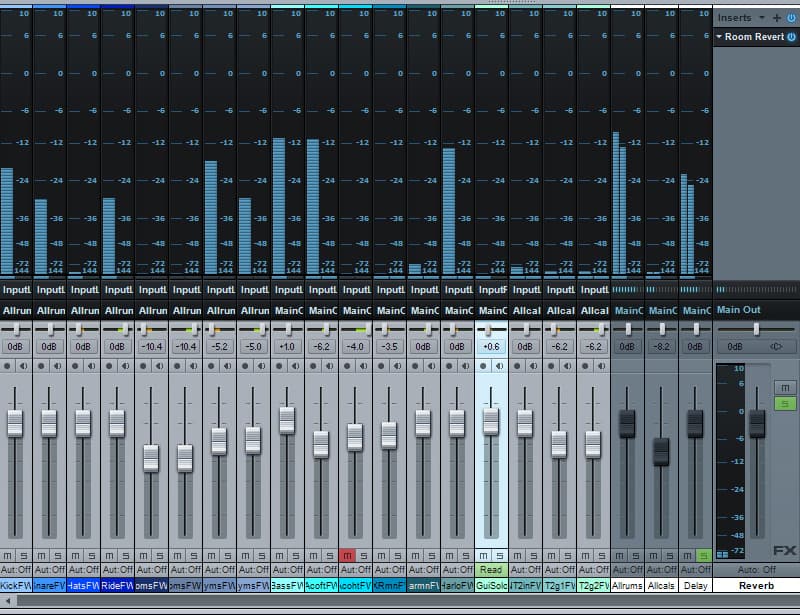Enable monitor speaker on T2g1FW channel
This screenshot has height=615, width=800.
point(568,366)
